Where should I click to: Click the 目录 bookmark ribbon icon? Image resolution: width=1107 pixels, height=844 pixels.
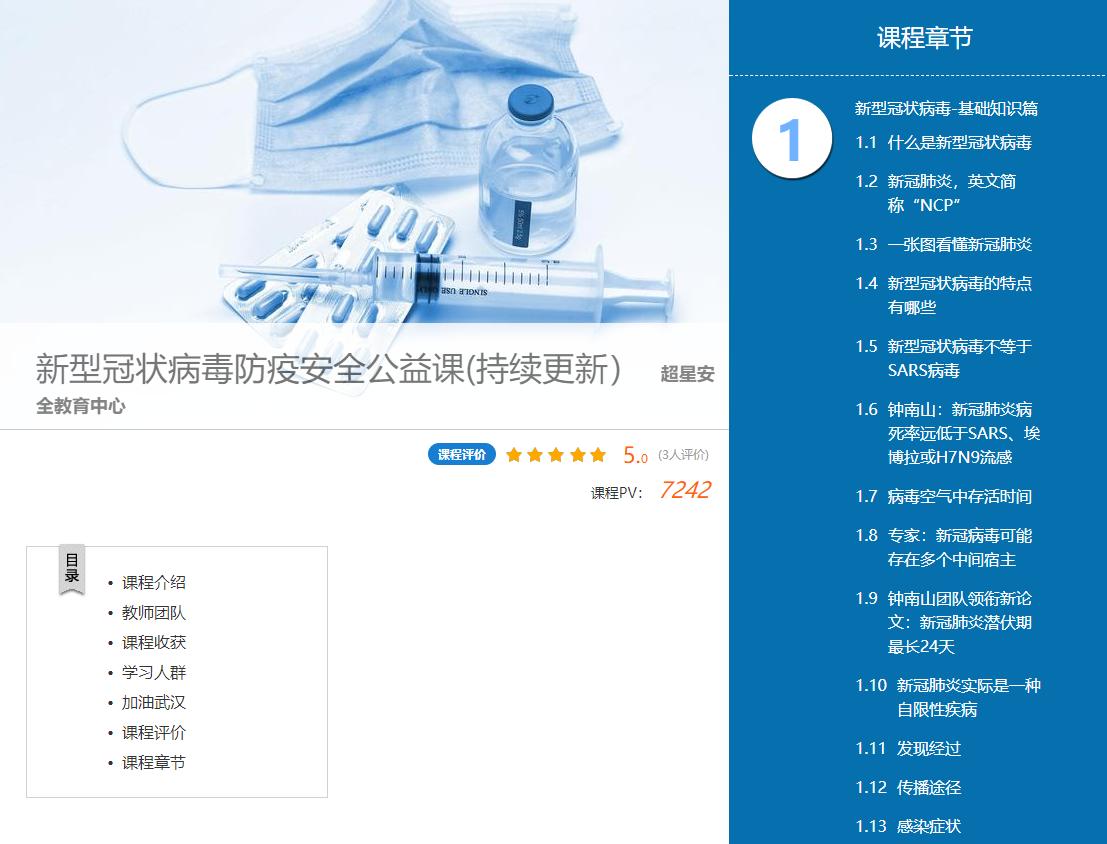[72, 570]
